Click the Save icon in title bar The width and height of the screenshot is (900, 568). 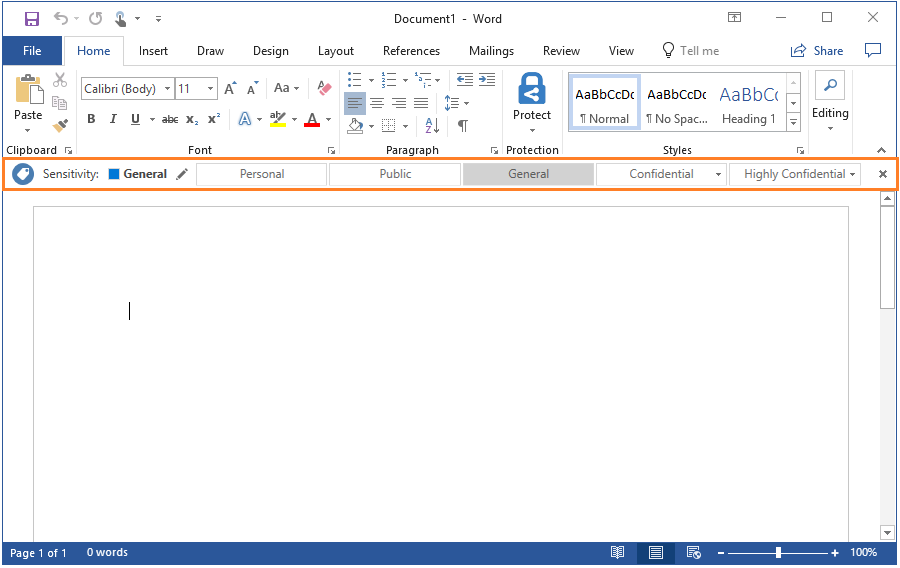32,19
